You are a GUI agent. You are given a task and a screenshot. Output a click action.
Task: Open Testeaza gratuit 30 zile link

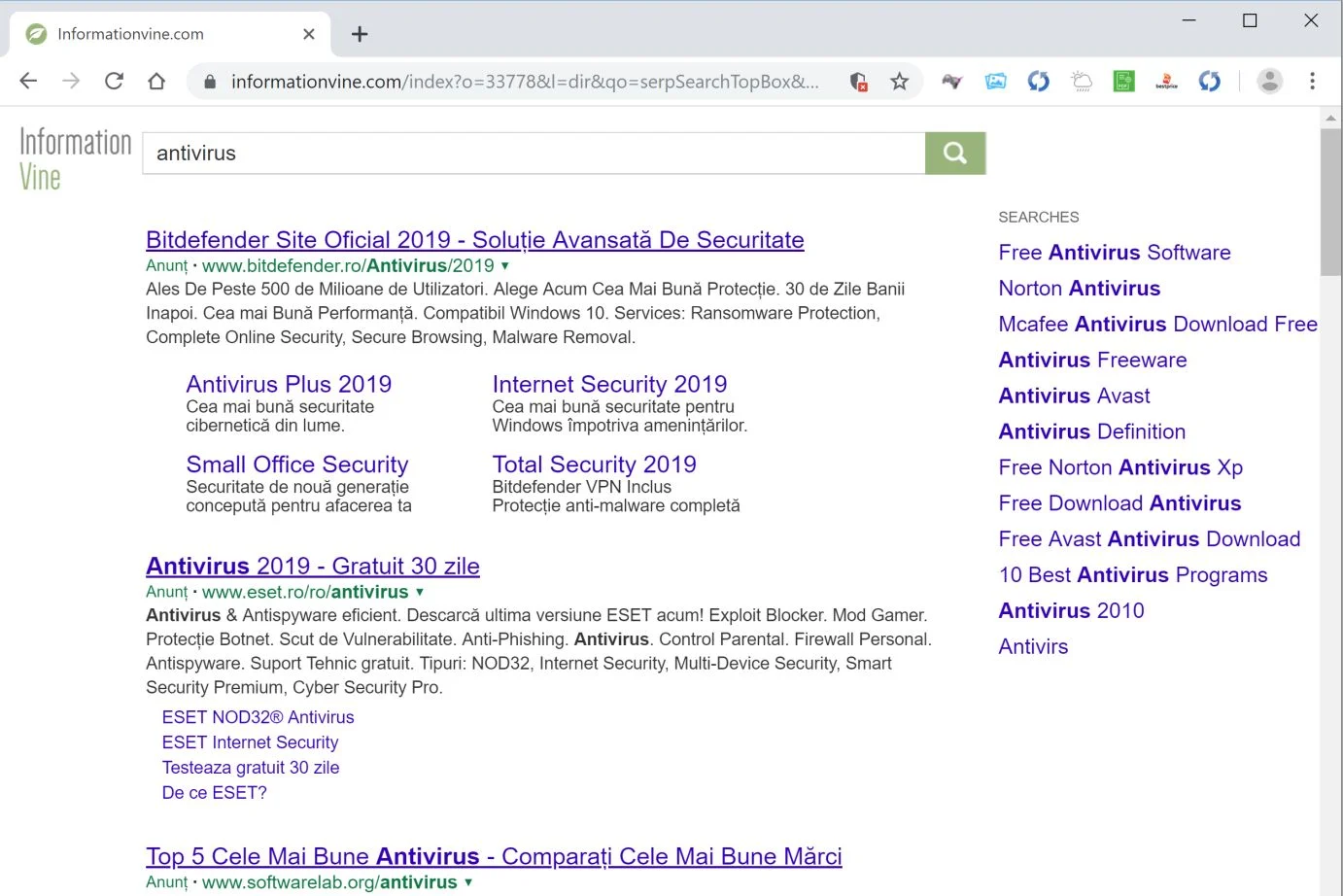(251, 768)
